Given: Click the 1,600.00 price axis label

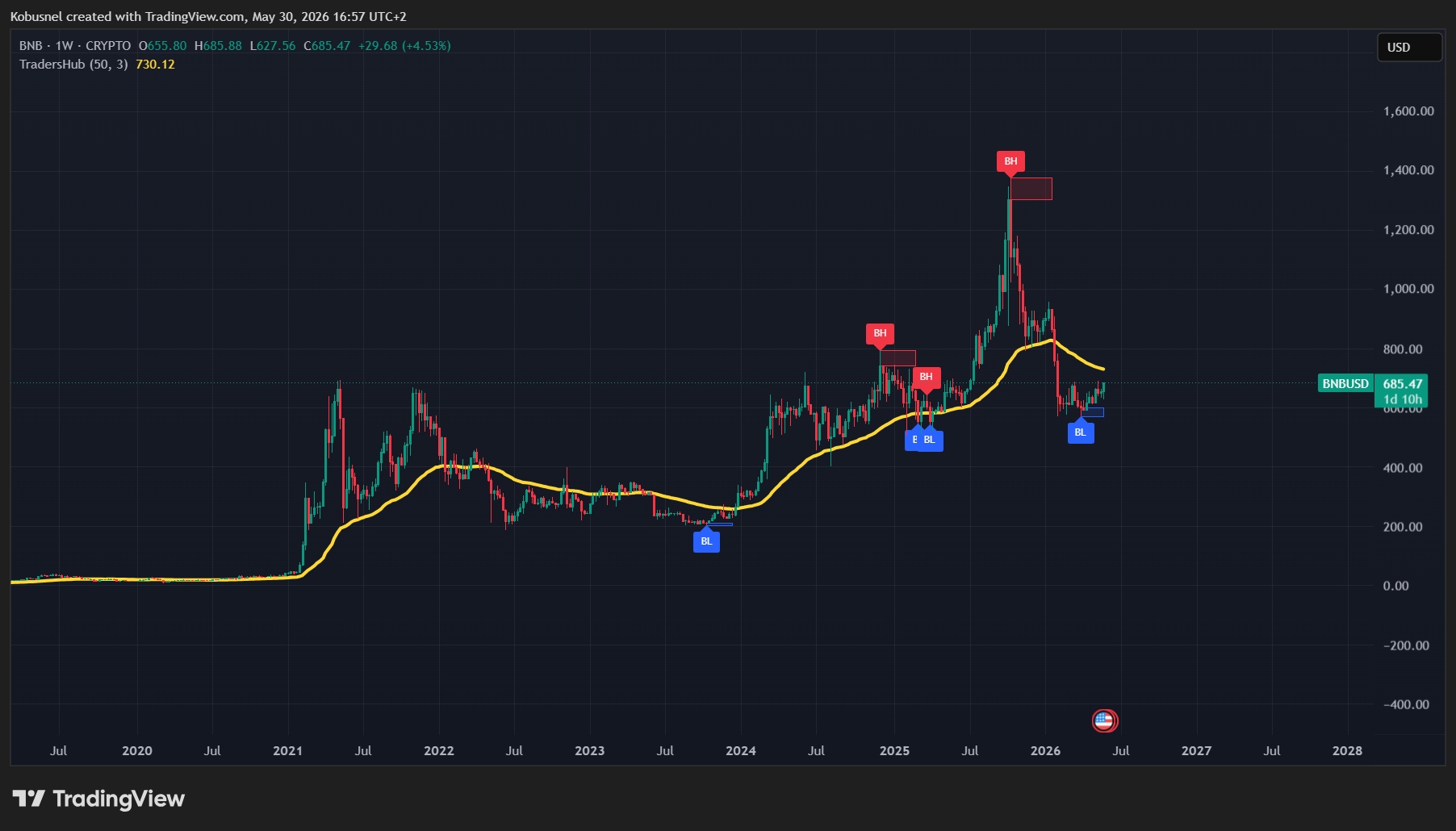Looking at the screenshot, I should pyautogui.click(x=1408, y=111).
